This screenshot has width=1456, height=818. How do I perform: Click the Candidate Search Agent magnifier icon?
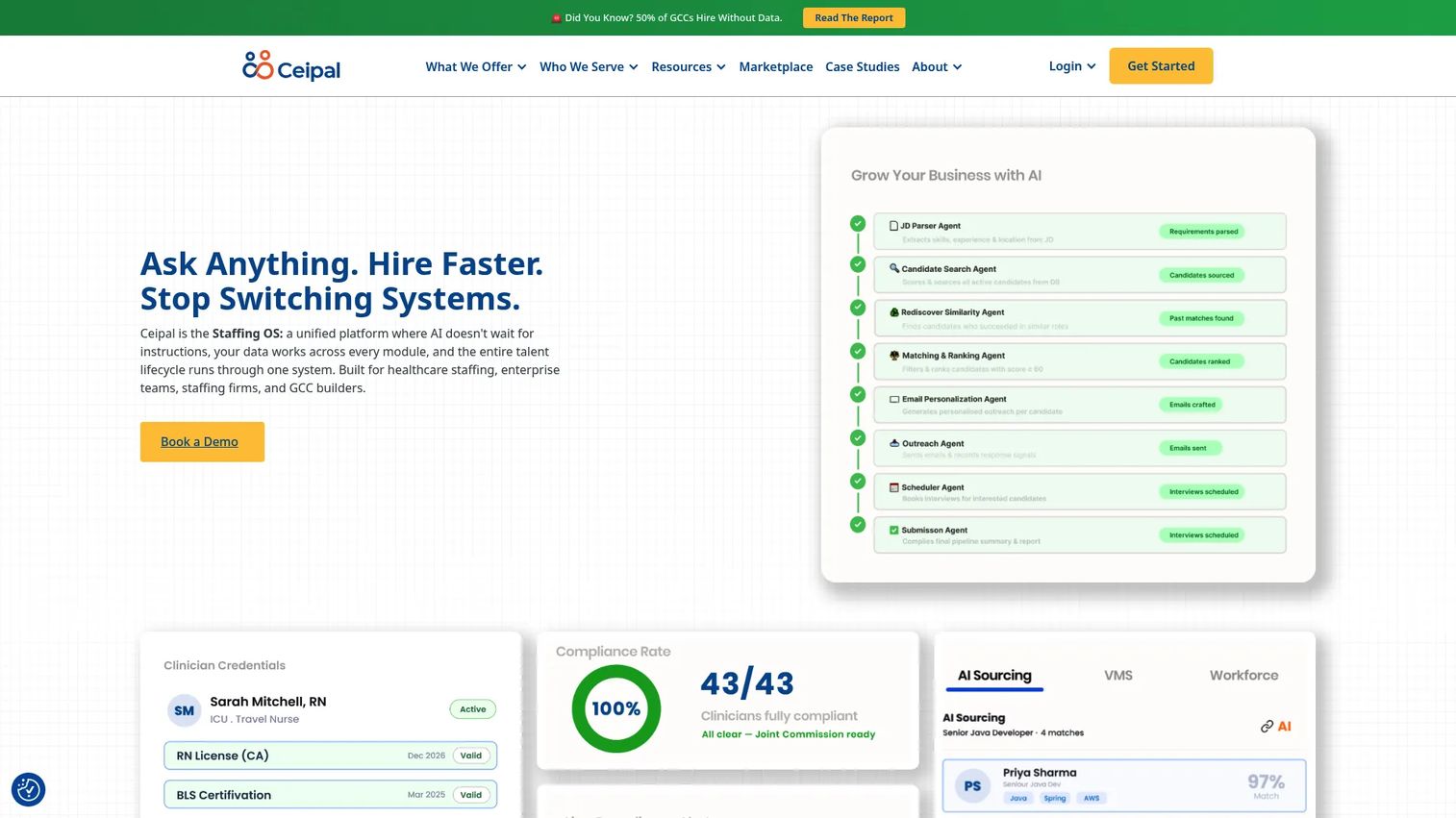click(x=894, y=268)
